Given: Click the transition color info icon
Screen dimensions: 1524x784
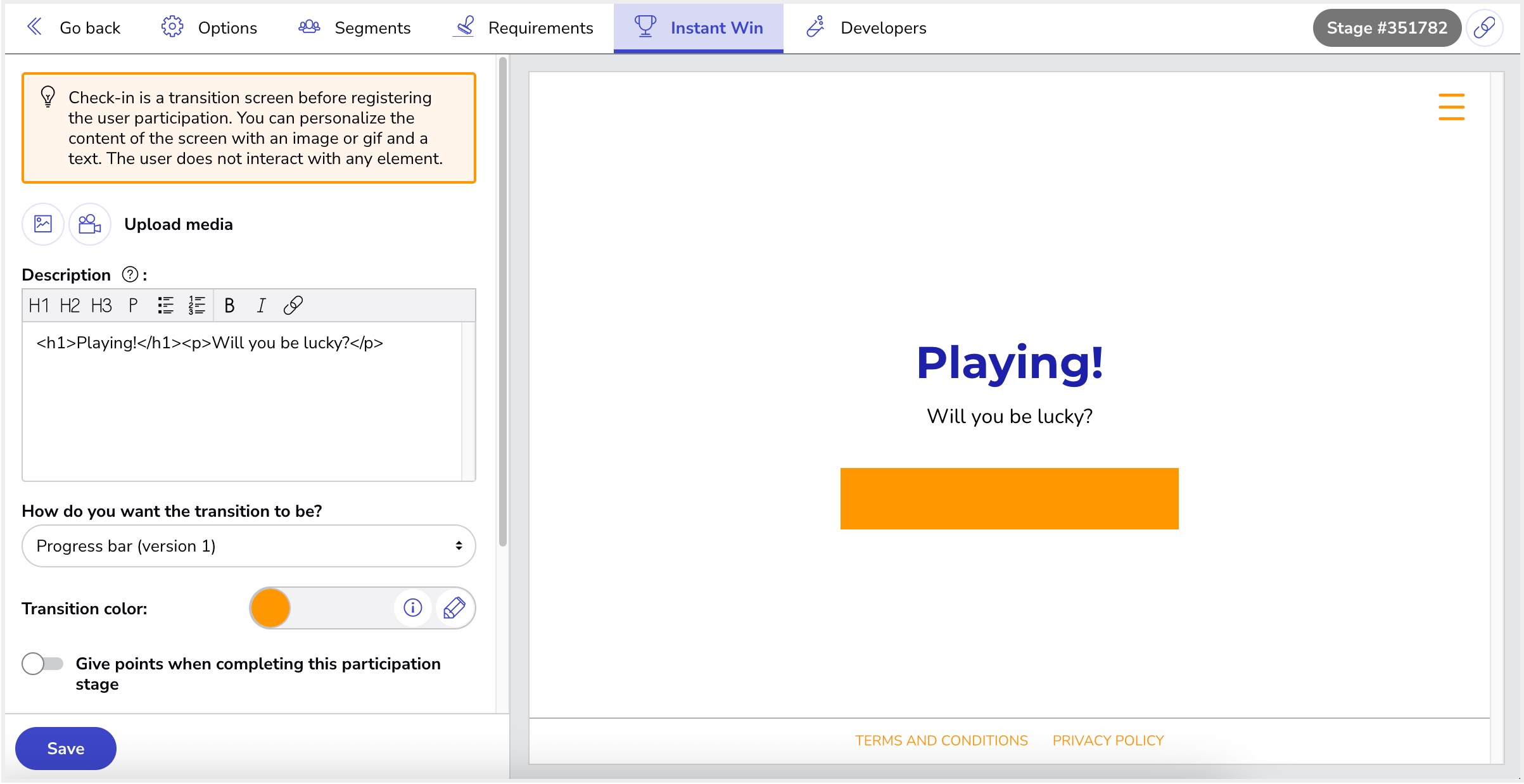Looking at the screenshot, I should [x=413, y=608].
